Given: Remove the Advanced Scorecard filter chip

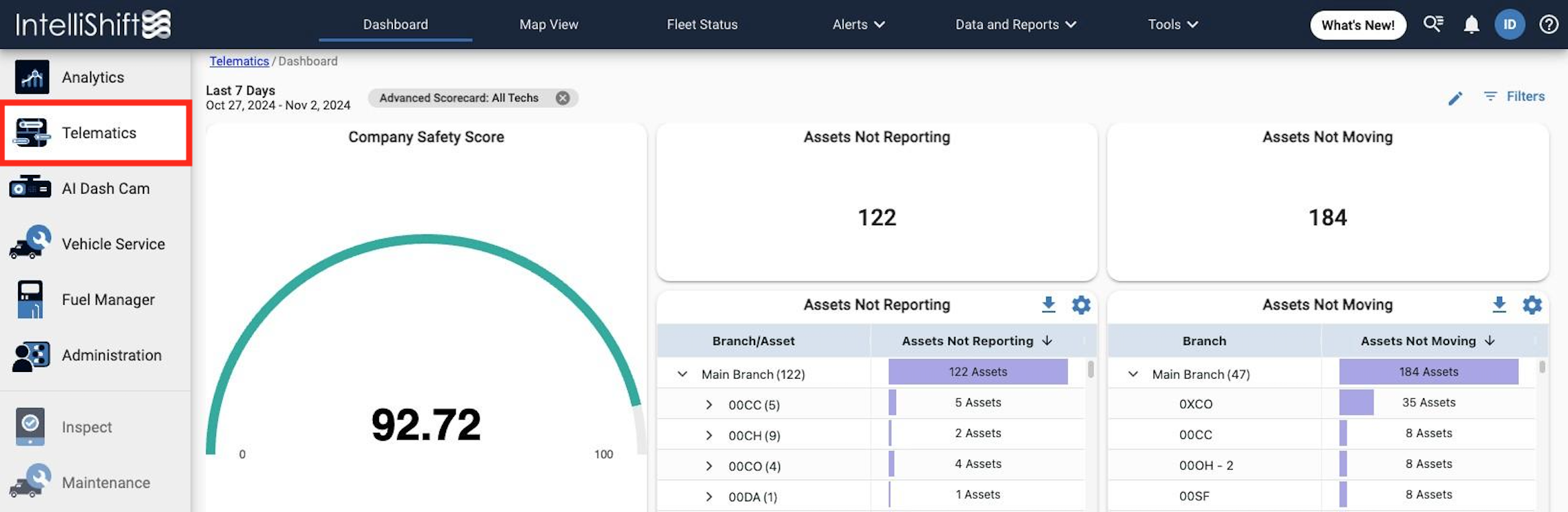Looking at the screenshot, I should point(563,98).
